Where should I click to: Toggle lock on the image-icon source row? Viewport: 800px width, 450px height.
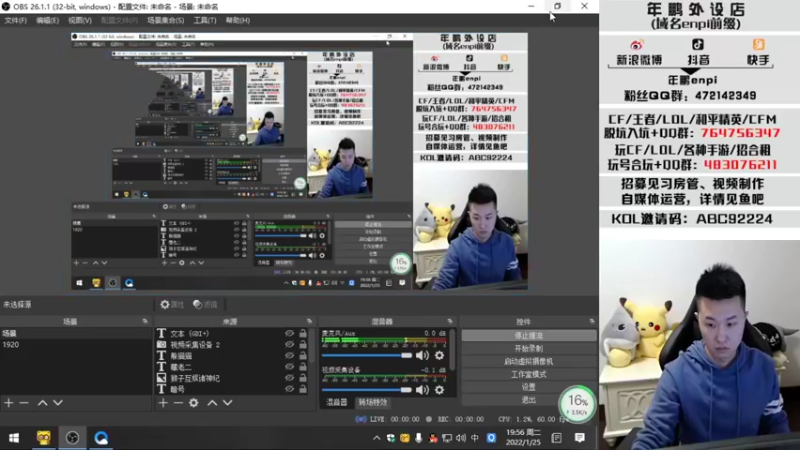pos(303,378)
